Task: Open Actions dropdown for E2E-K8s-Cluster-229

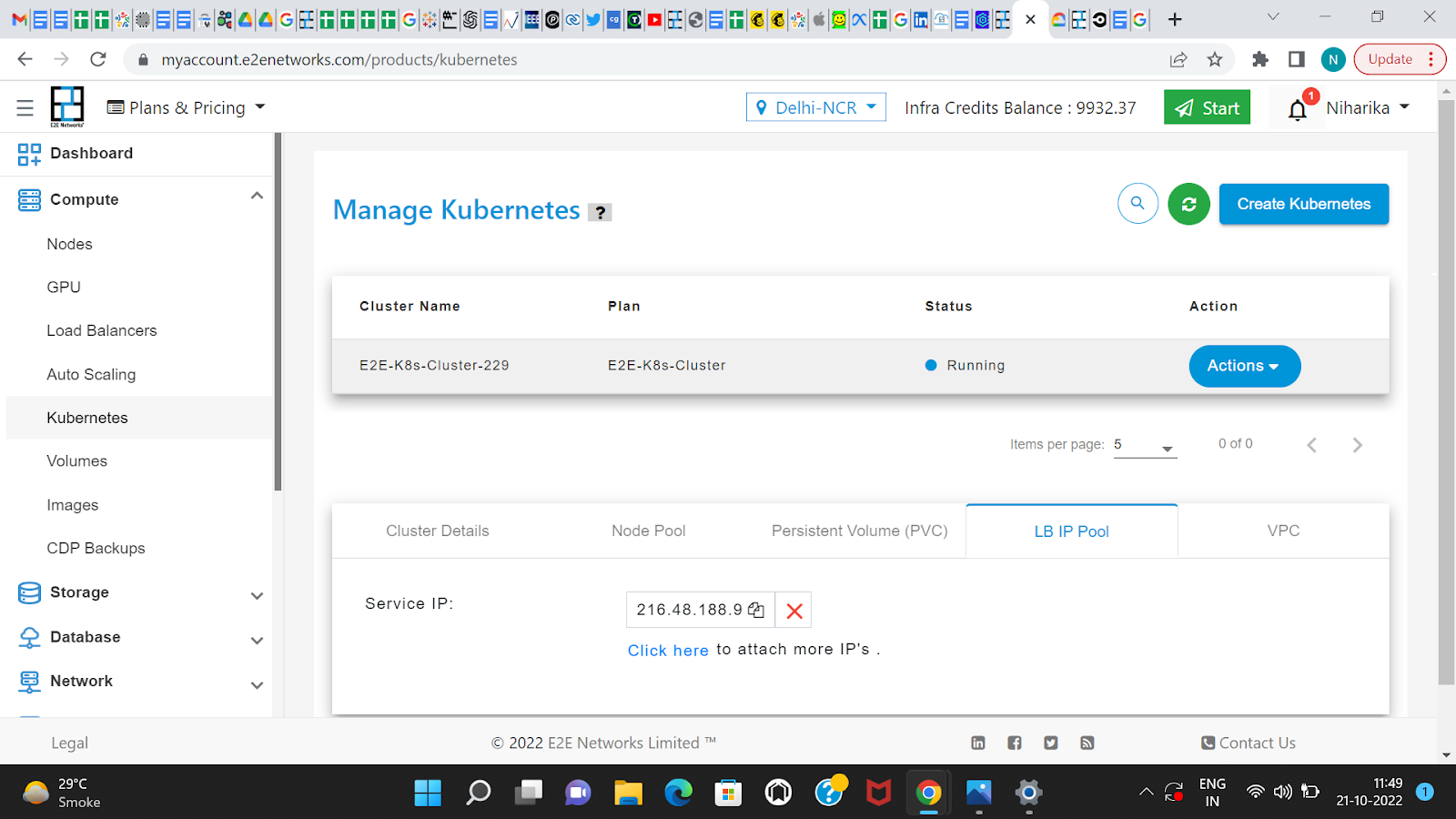Action: point(1244,366)
